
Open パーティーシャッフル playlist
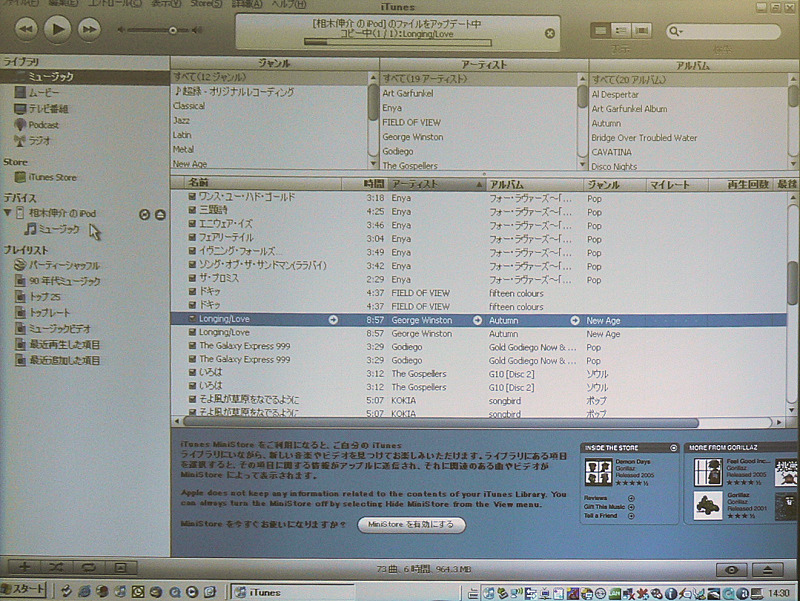64,265
